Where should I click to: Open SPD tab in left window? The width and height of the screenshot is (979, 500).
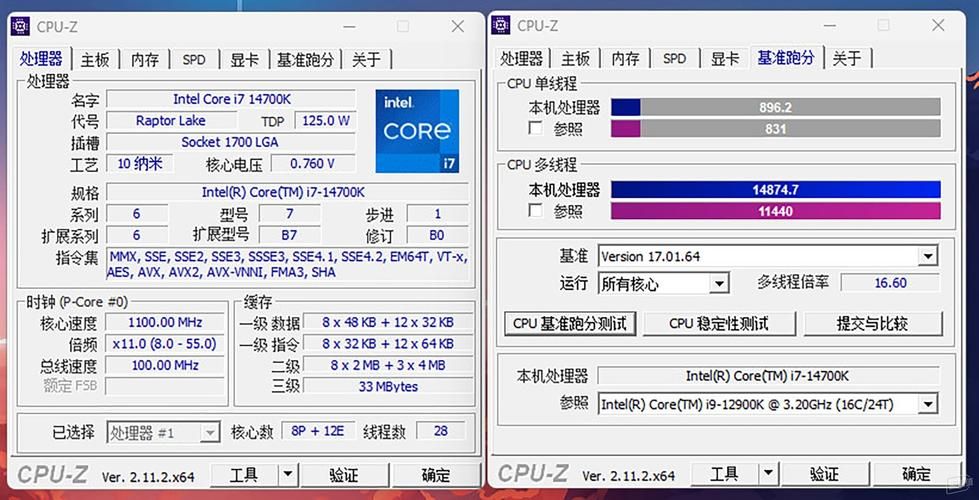(x=194, y=59)
